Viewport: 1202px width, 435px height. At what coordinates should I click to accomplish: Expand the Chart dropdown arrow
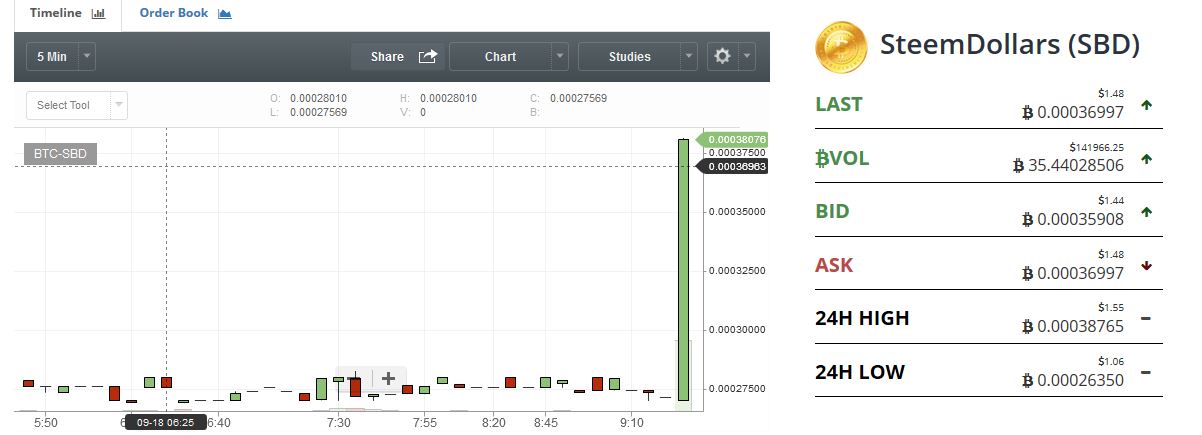pos(560,57)
